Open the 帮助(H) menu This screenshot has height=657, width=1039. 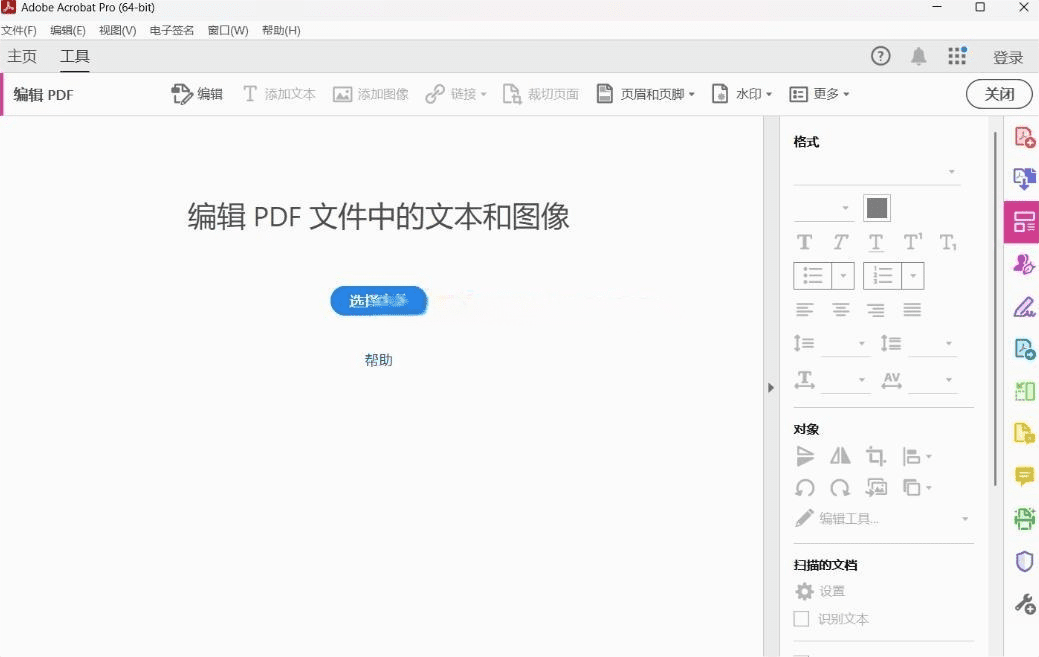(x=281, y=30)
